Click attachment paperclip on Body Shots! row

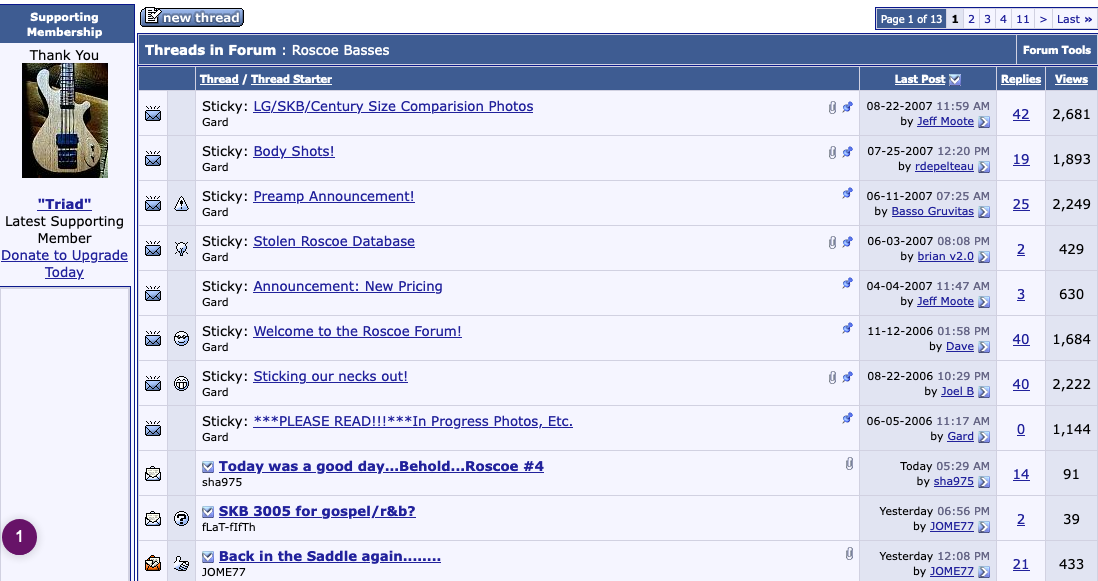832,152
